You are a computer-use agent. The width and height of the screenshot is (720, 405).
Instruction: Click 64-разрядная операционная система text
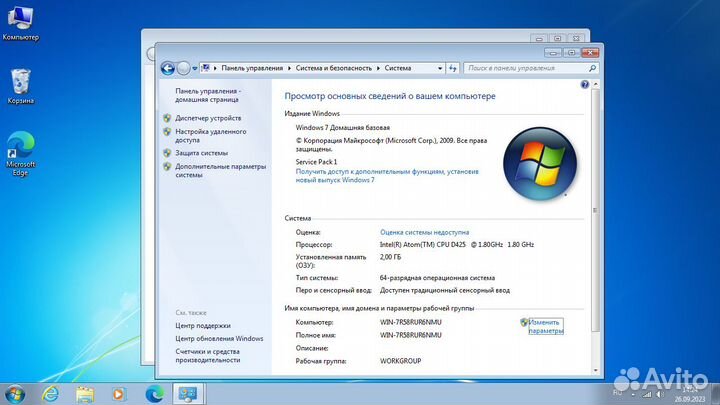coord(437,278)
